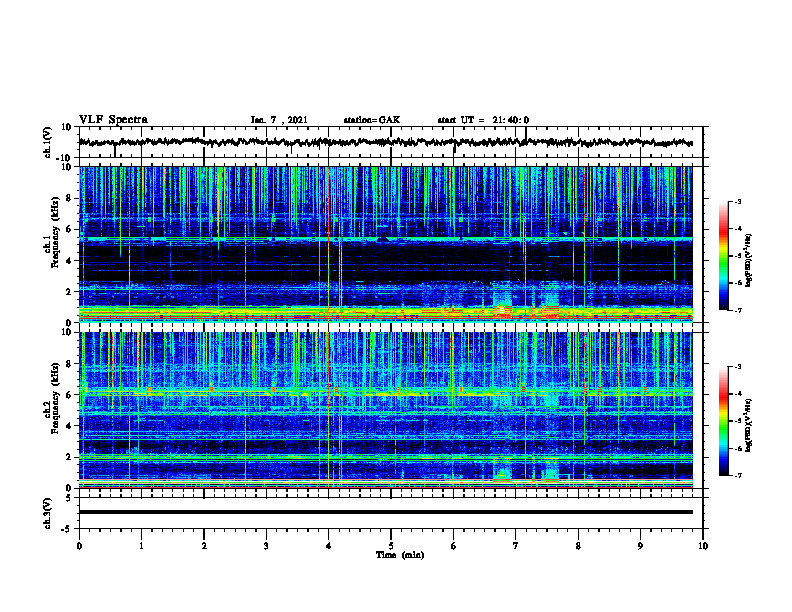Click the time axis tick label "5"
Viewport: 792px width, 612px height.
(391, 546)
